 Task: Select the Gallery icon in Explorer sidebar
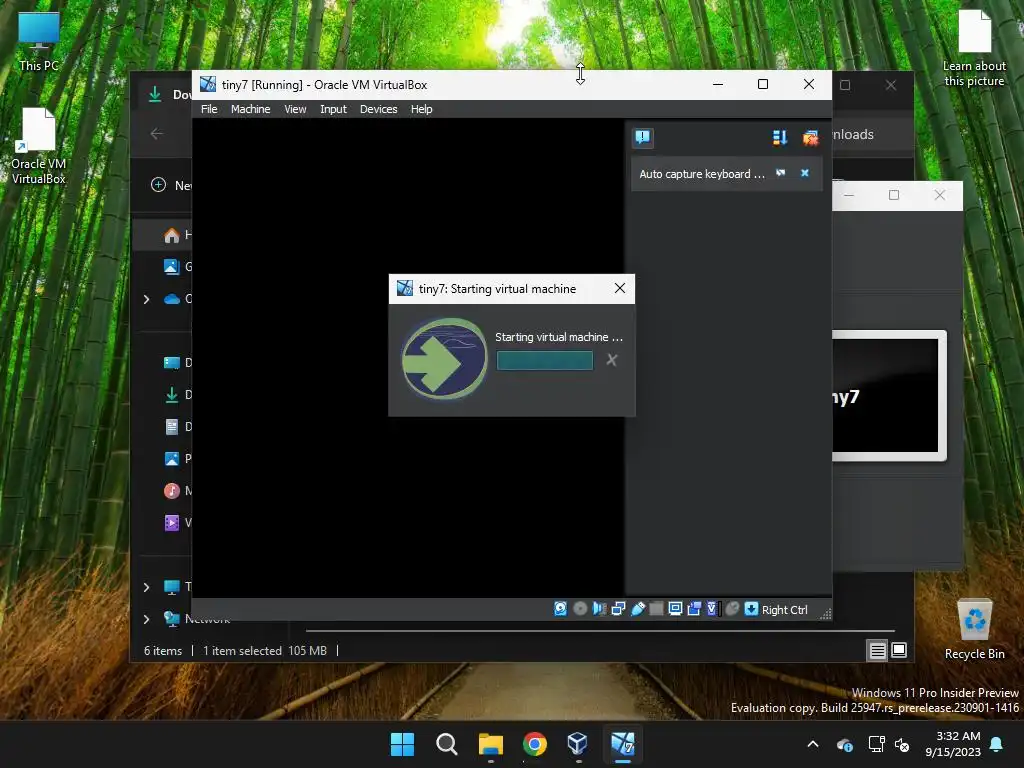(x=171, y=266)
